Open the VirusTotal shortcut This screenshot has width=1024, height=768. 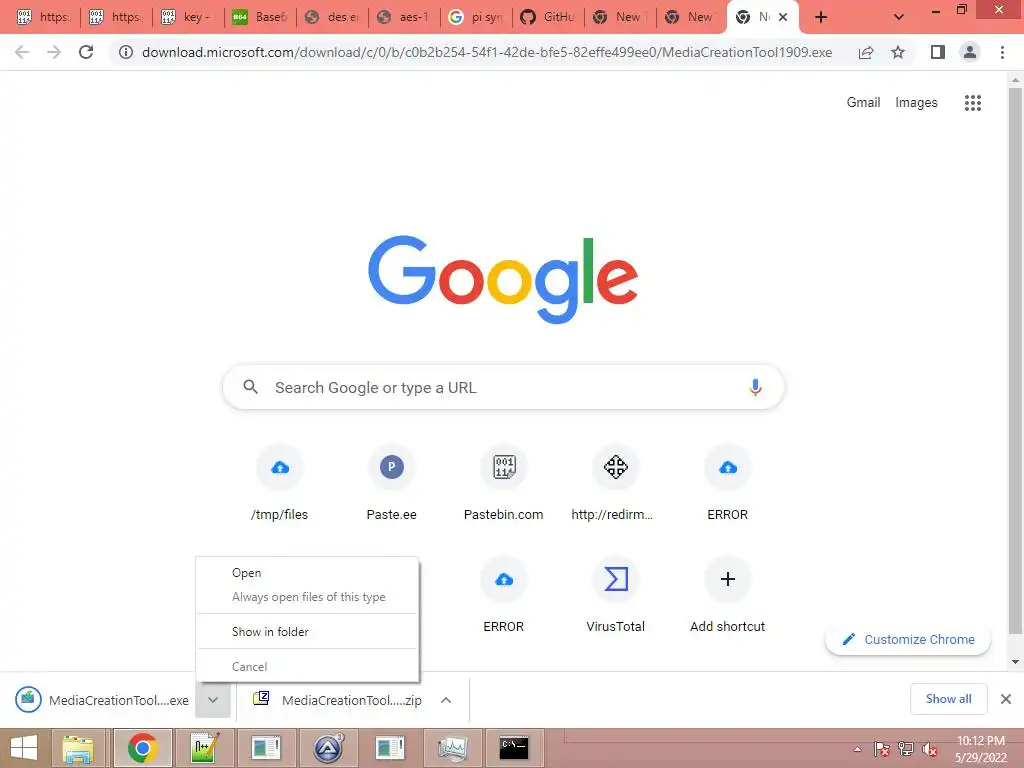coord(615,594)
